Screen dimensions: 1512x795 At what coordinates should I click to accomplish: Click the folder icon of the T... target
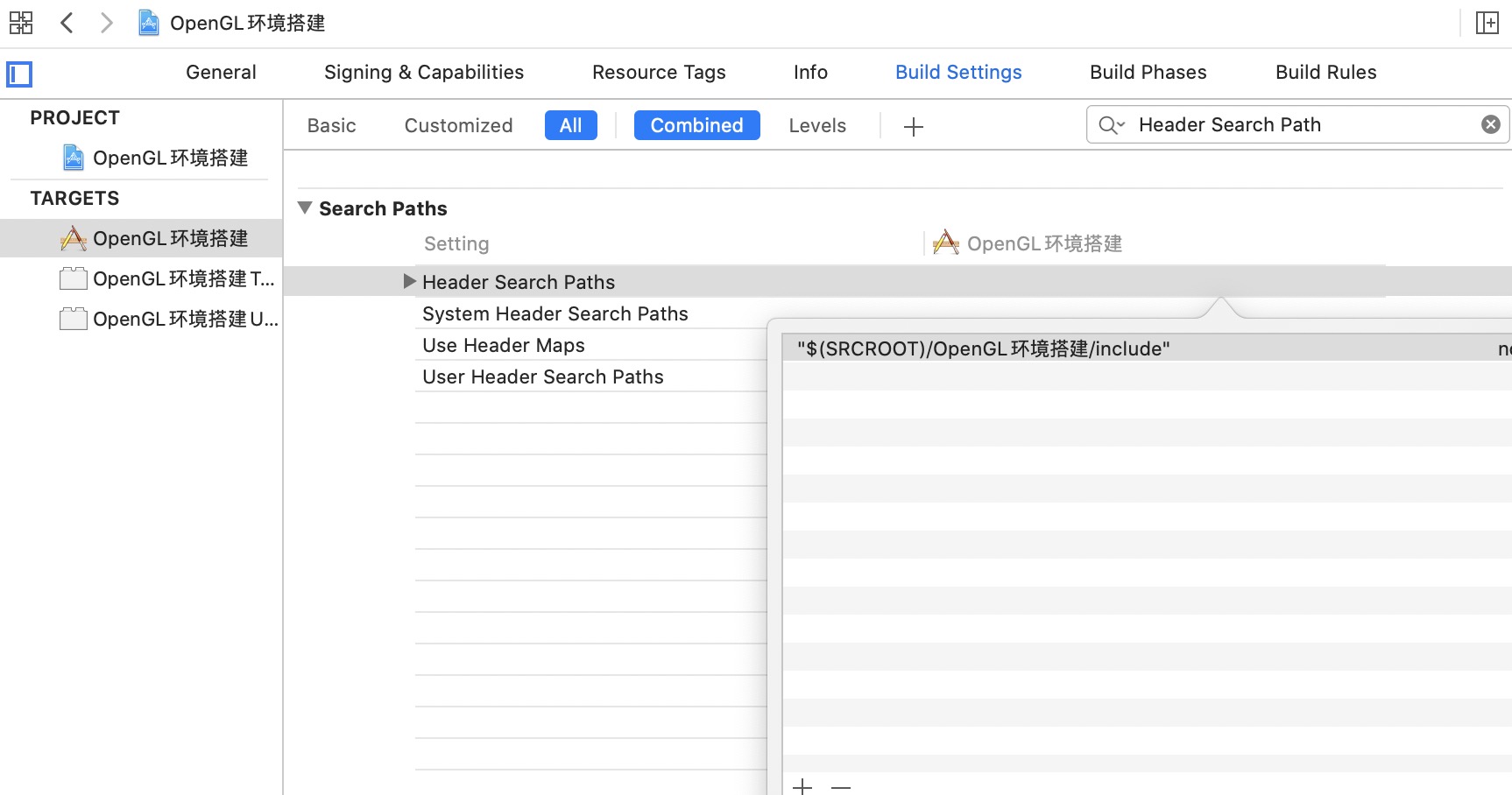point(73,278)
